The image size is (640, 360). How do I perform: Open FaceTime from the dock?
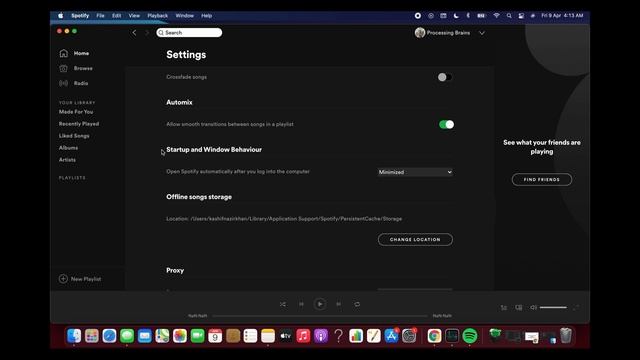pos(198,336)
